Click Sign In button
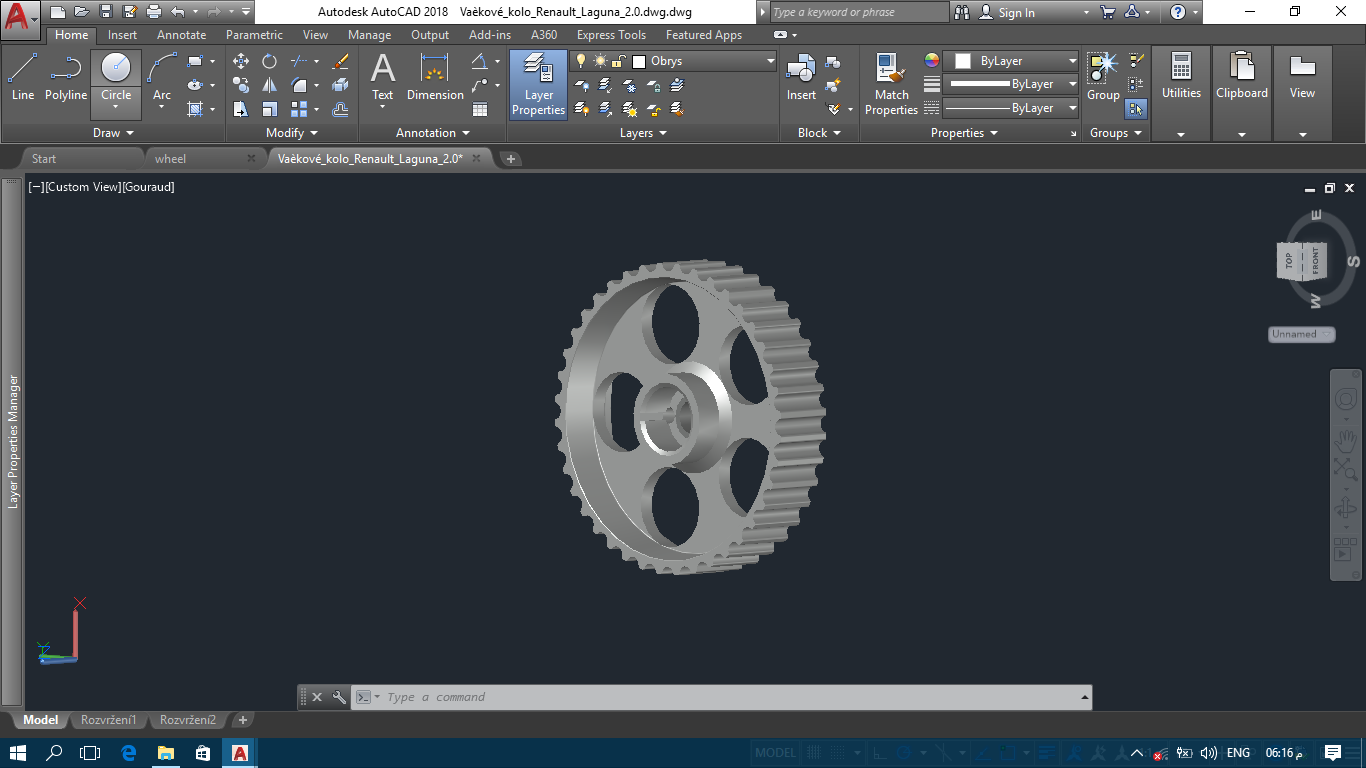The height and width of the screenshot is (768, 1366). pyautogui.click(x=1016, y=12)
